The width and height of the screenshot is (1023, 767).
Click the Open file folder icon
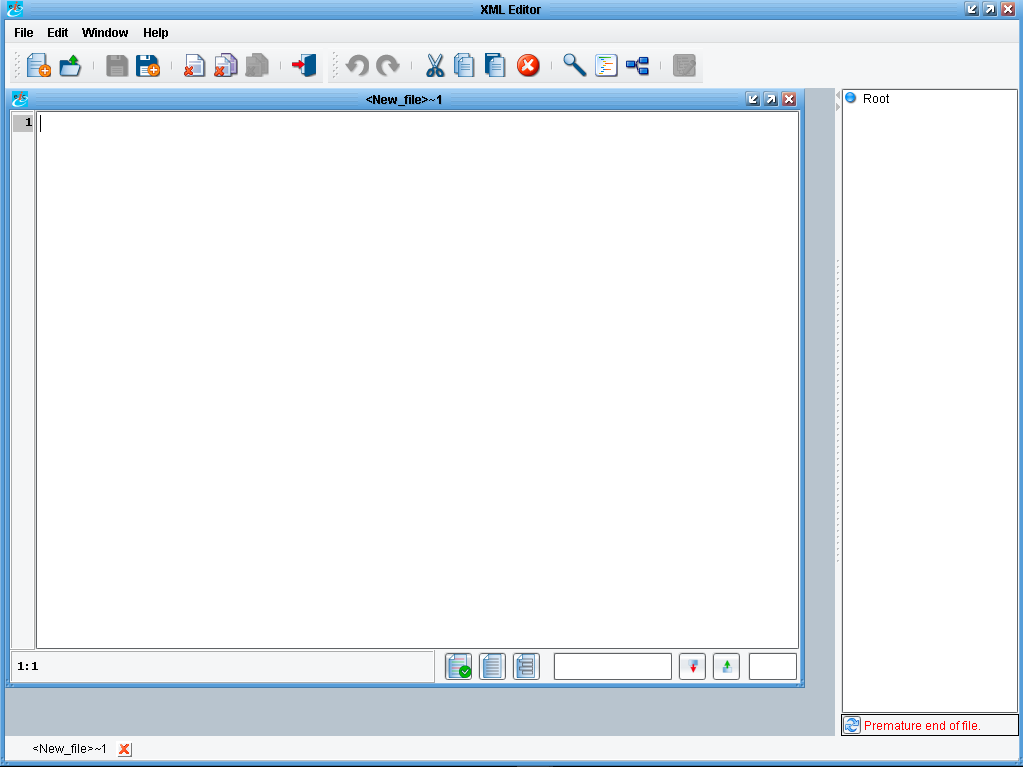coord(70,66)
